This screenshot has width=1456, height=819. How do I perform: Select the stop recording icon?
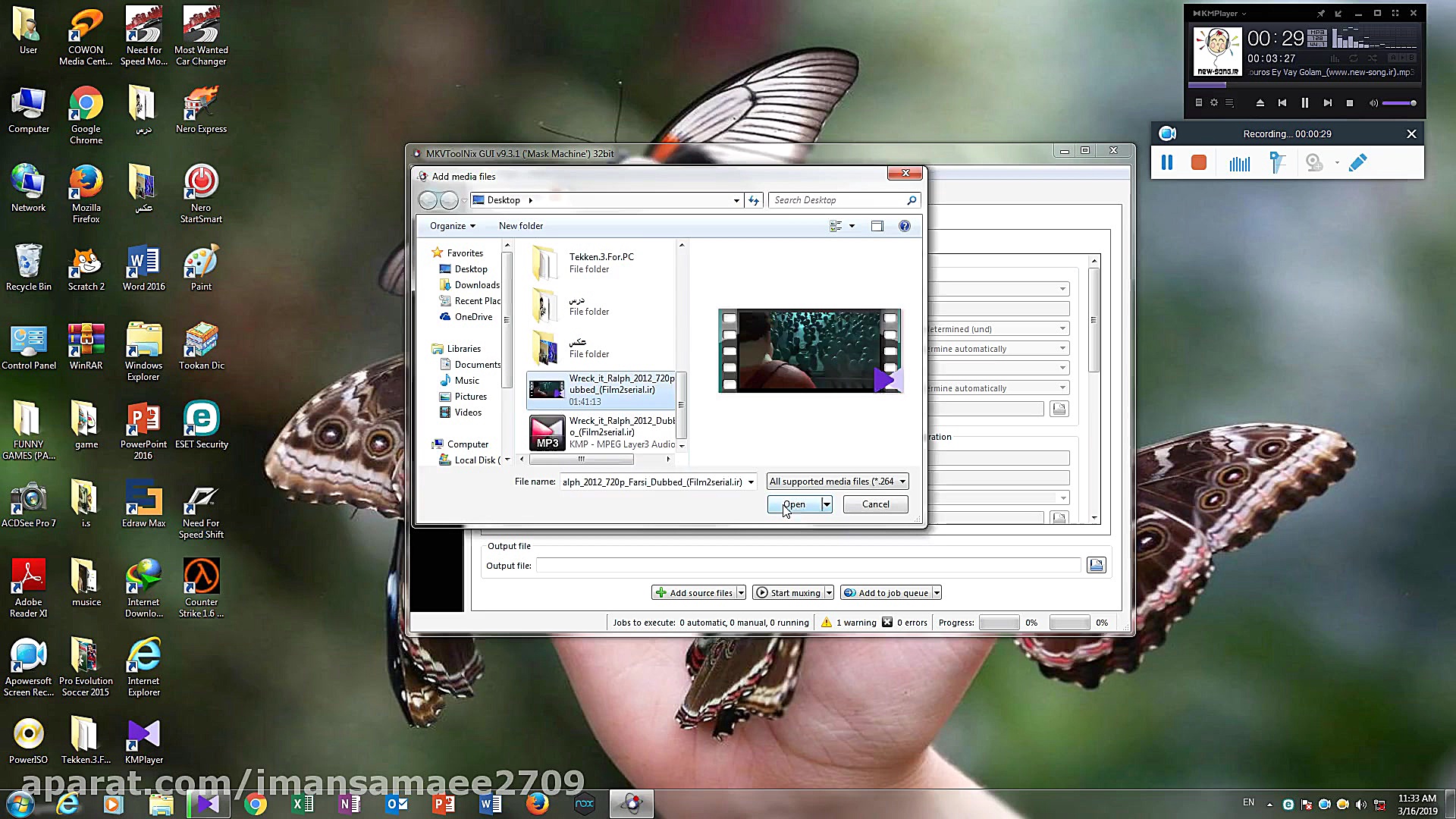click(x=1198, y=162)
